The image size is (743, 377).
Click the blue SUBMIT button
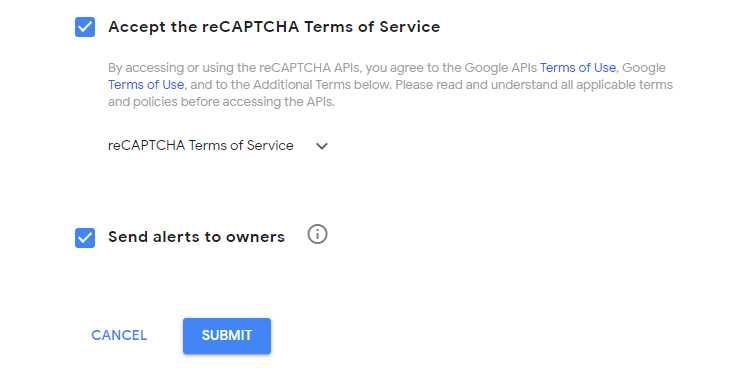click(x=227, y=336)
